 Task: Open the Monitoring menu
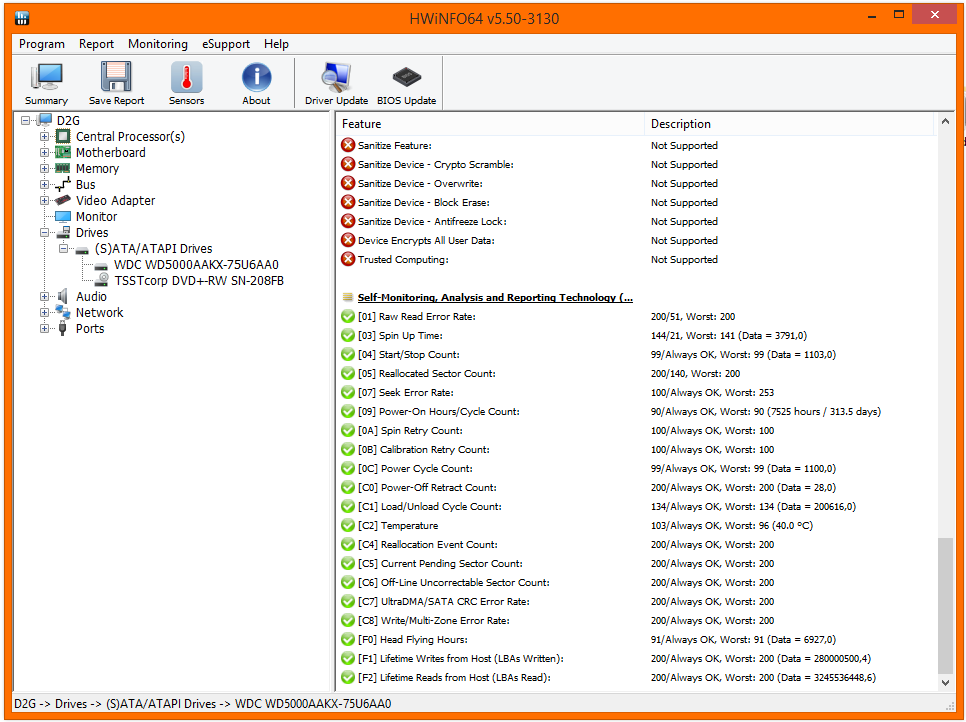[x=158, y=44]
